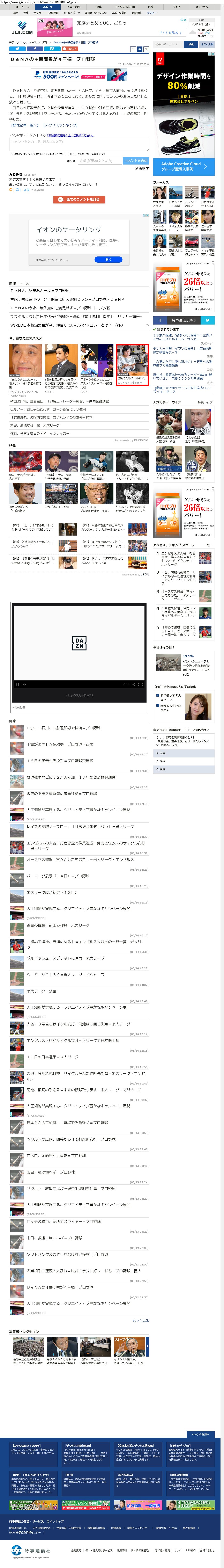Open related news ＤｅＮＡ、反撃あと一歩
Screen dimensions: 224x1568
40,291
